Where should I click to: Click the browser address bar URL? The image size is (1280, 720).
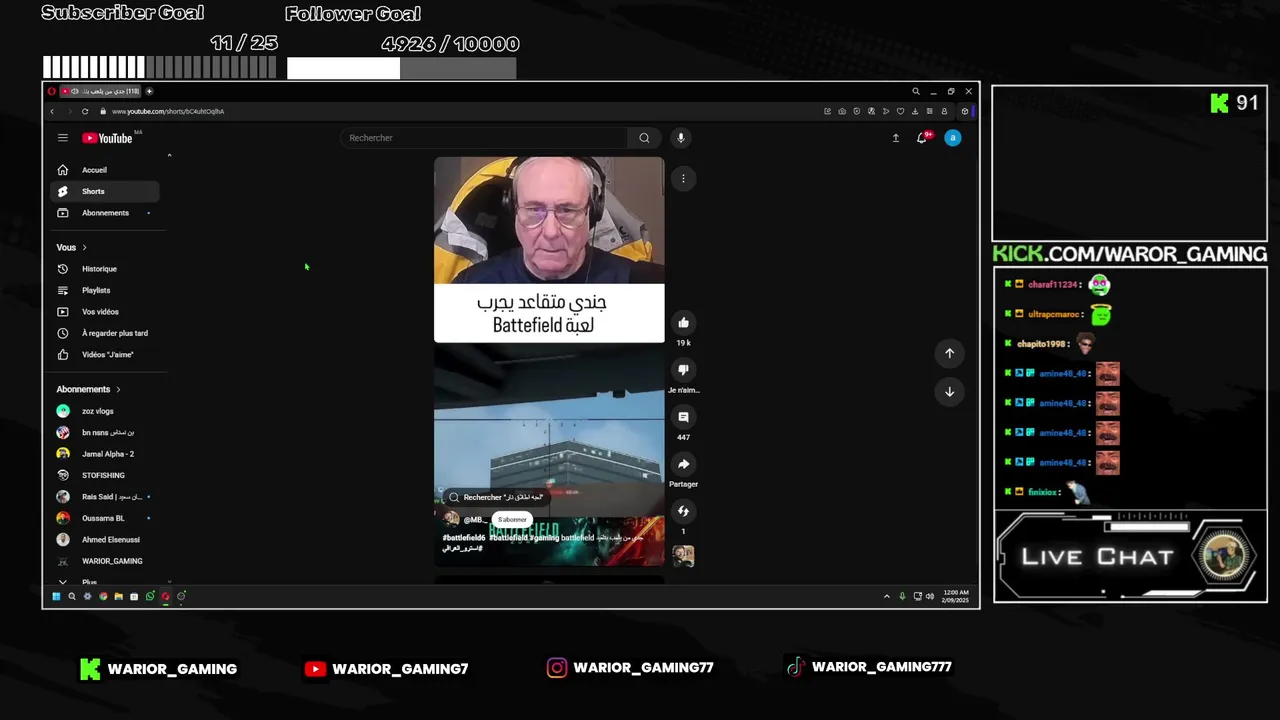(168, 111)
